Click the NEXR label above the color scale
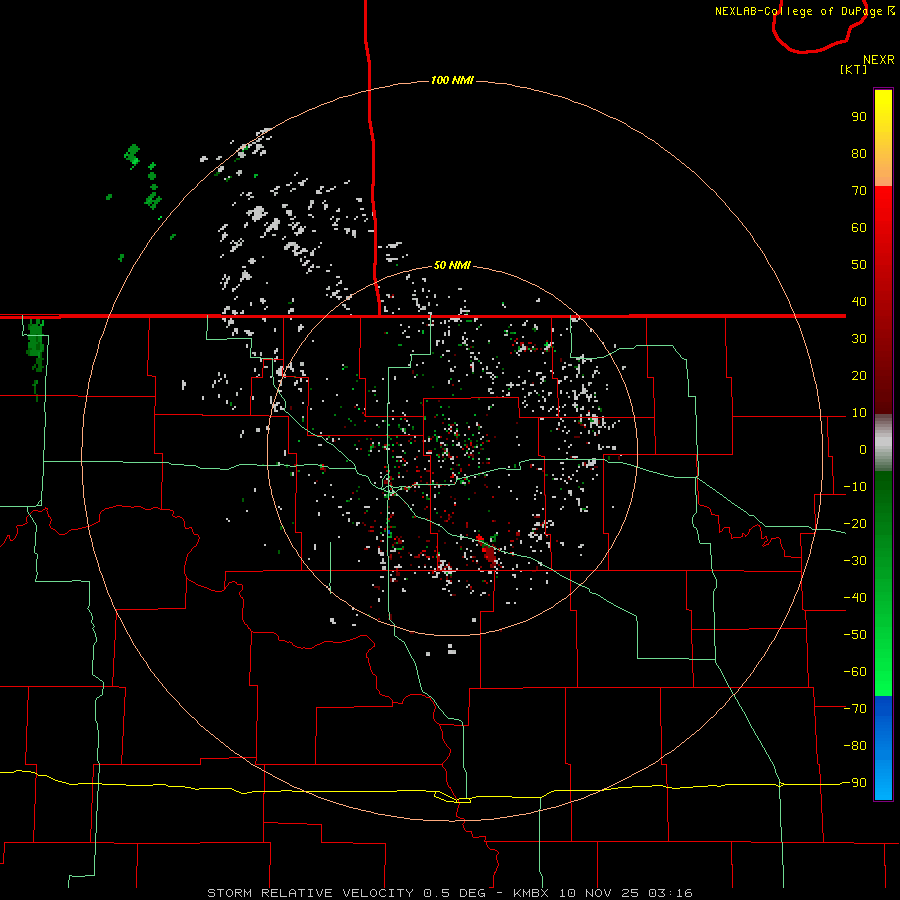Screen dimensions: 900x900 click(878, 60)
